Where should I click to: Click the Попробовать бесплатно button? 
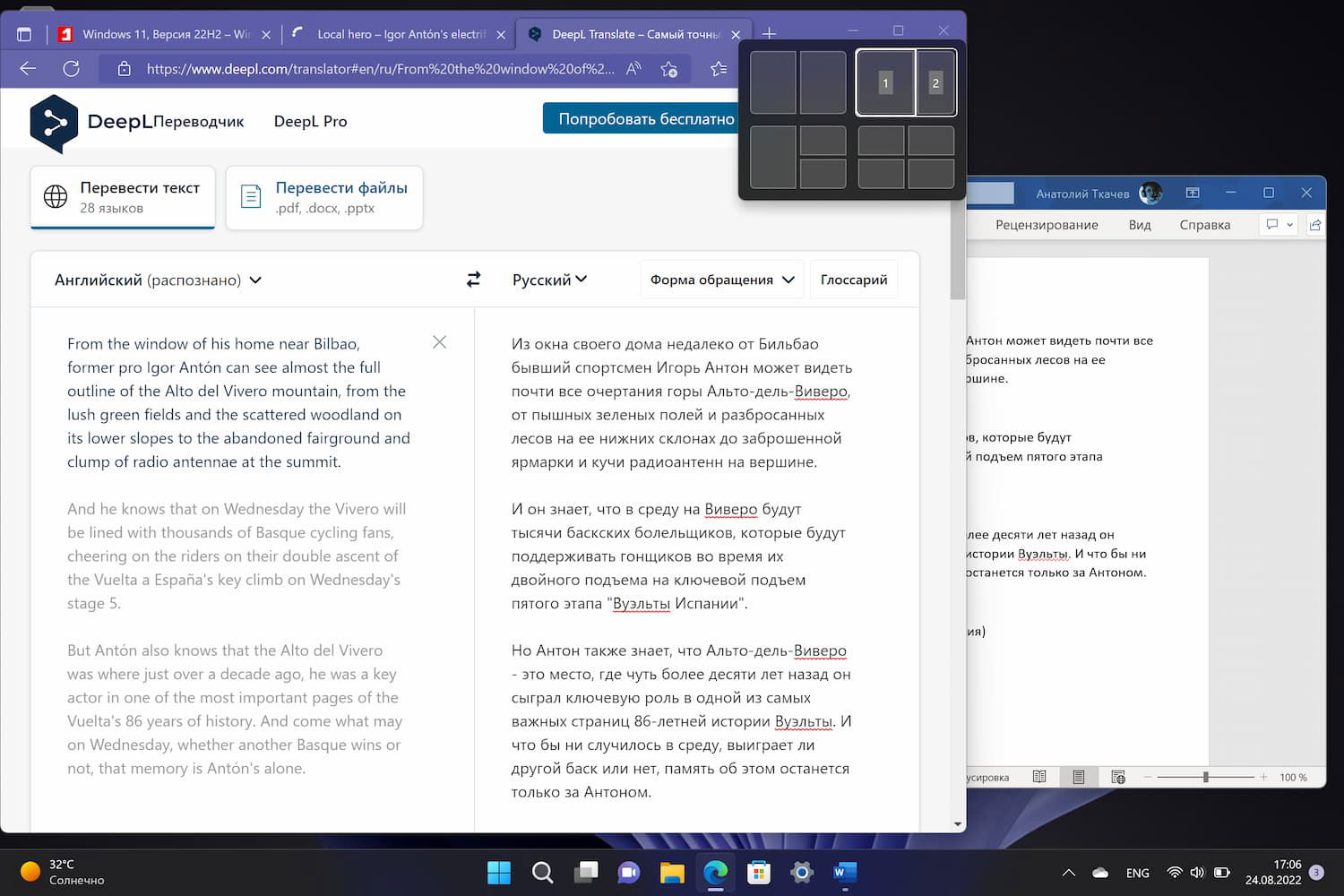click(x=639, y=119)
